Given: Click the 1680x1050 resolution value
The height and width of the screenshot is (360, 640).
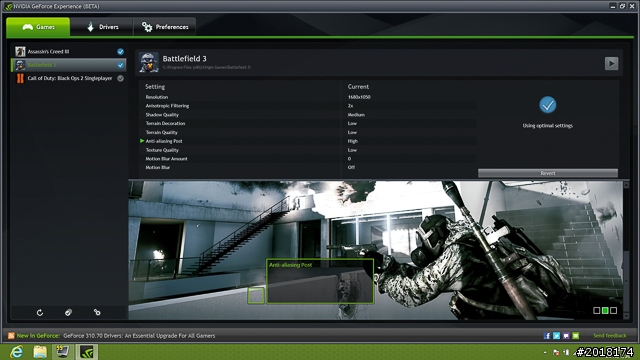Looking at the screenshot, I should coord(359,97).
